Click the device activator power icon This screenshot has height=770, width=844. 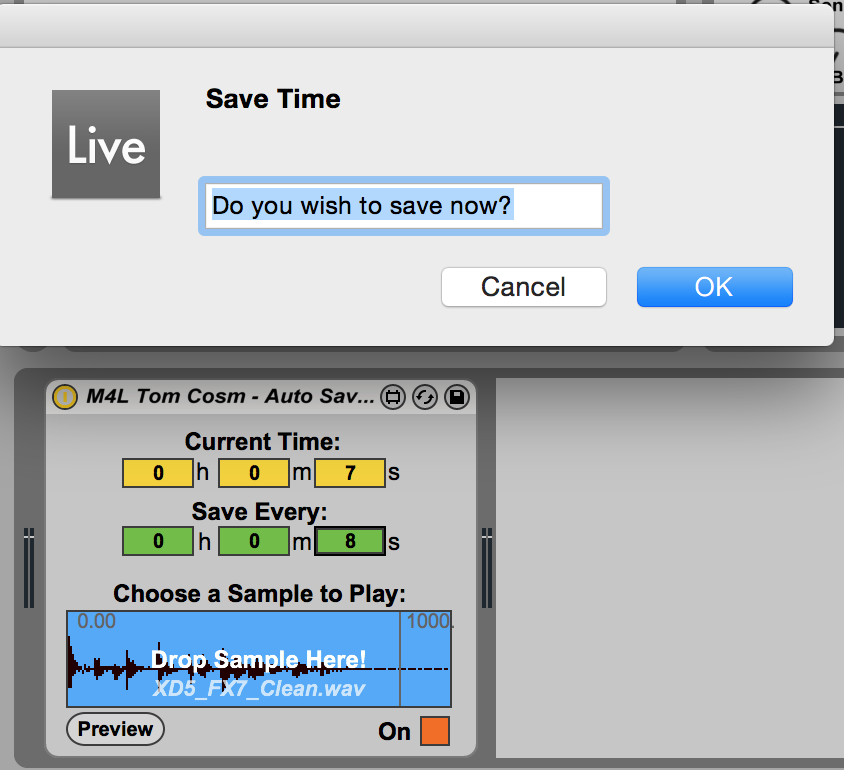coord(64,397)
